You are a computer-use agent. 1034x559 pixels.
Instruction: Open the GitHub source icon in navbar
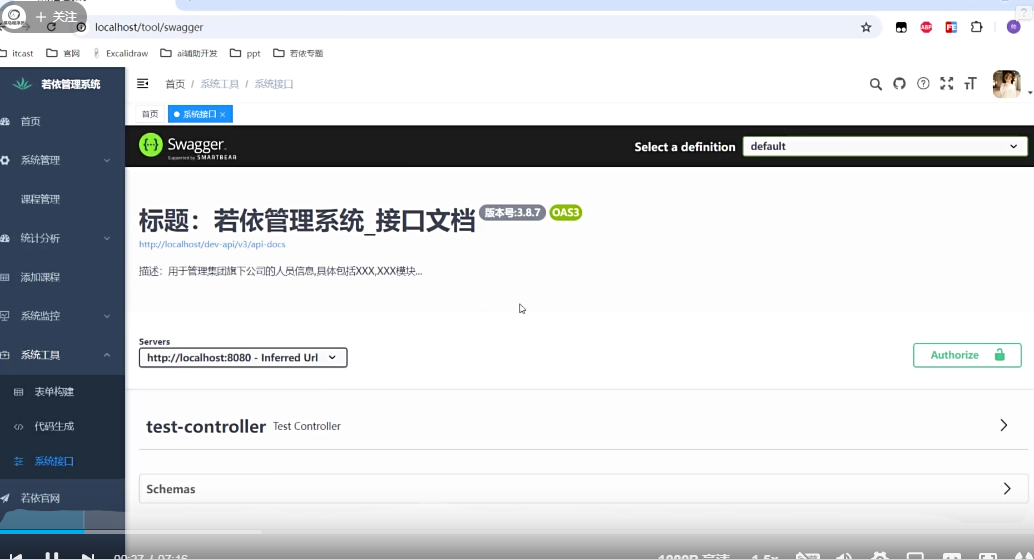(899, 84)
